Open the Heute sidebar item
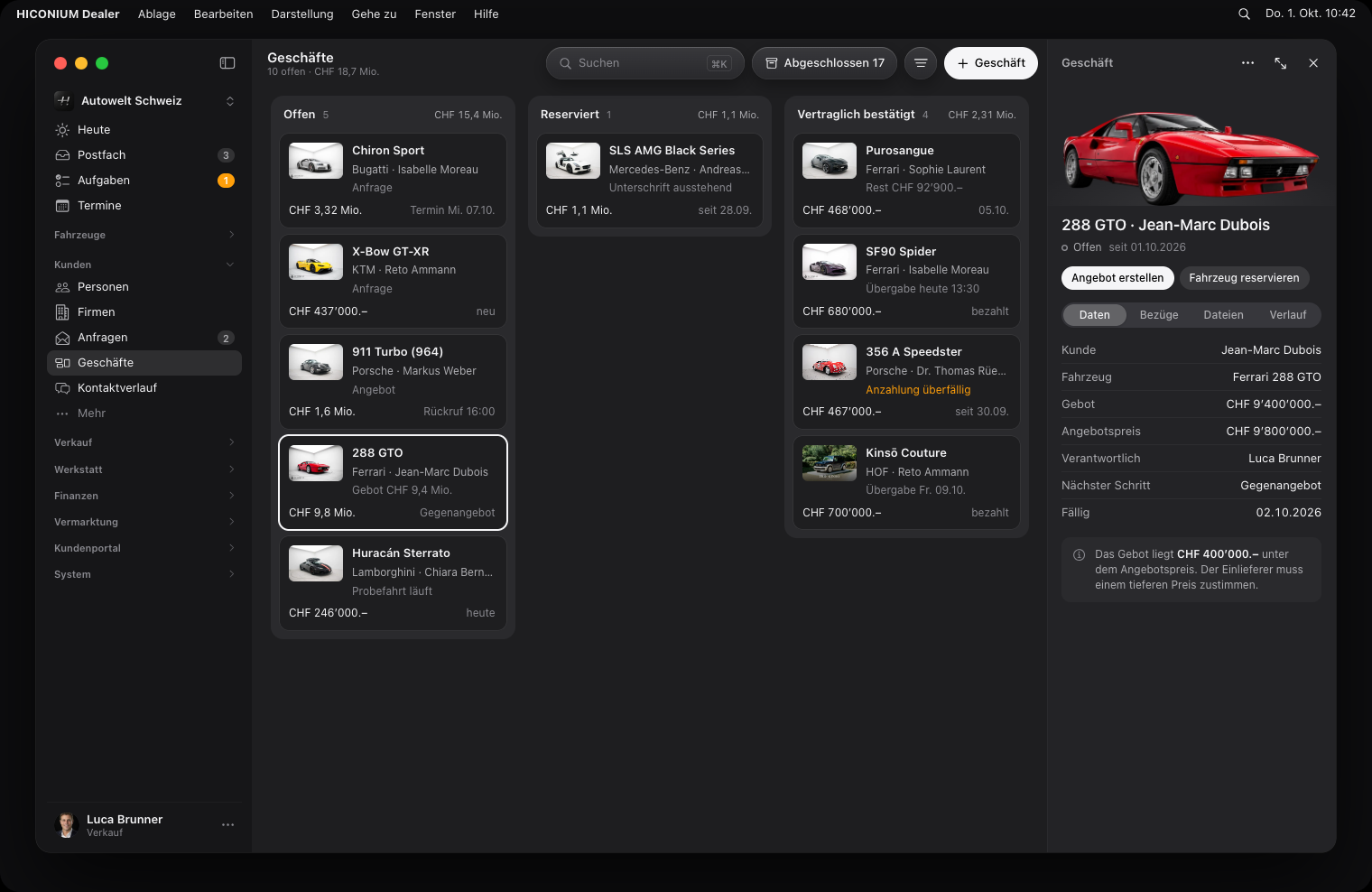Viewport: 1372px width, 892px height. [x=144, y=130]
